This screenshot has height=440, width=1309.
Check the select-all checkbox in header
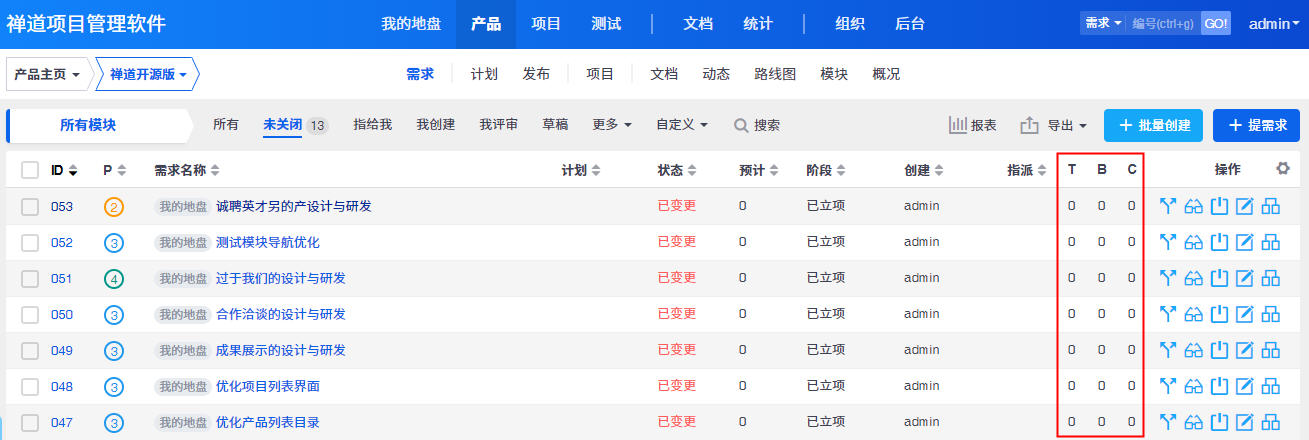(30, 171)
